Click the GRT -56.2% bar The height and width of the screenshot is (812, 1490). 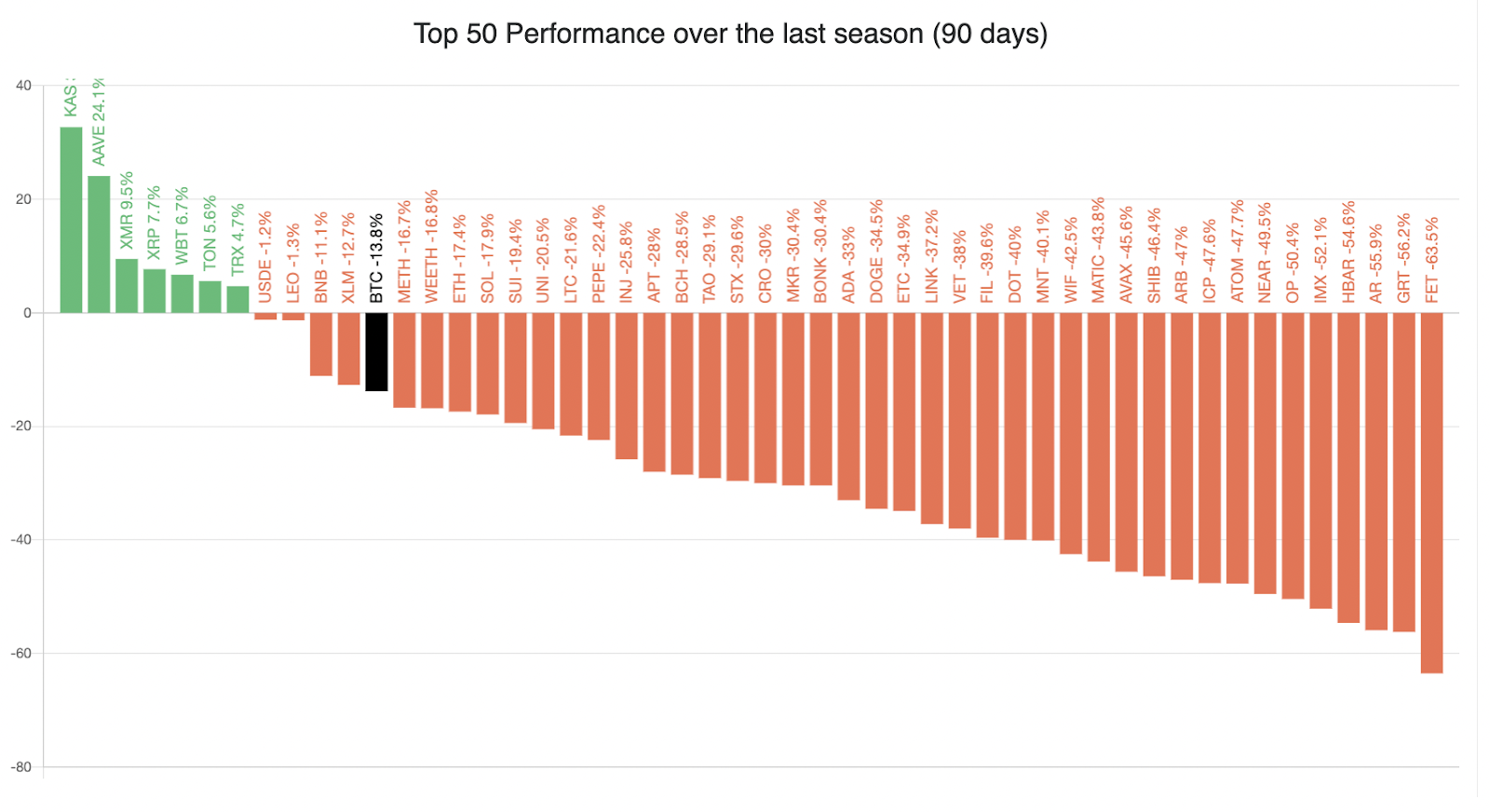coord(1403,472)
